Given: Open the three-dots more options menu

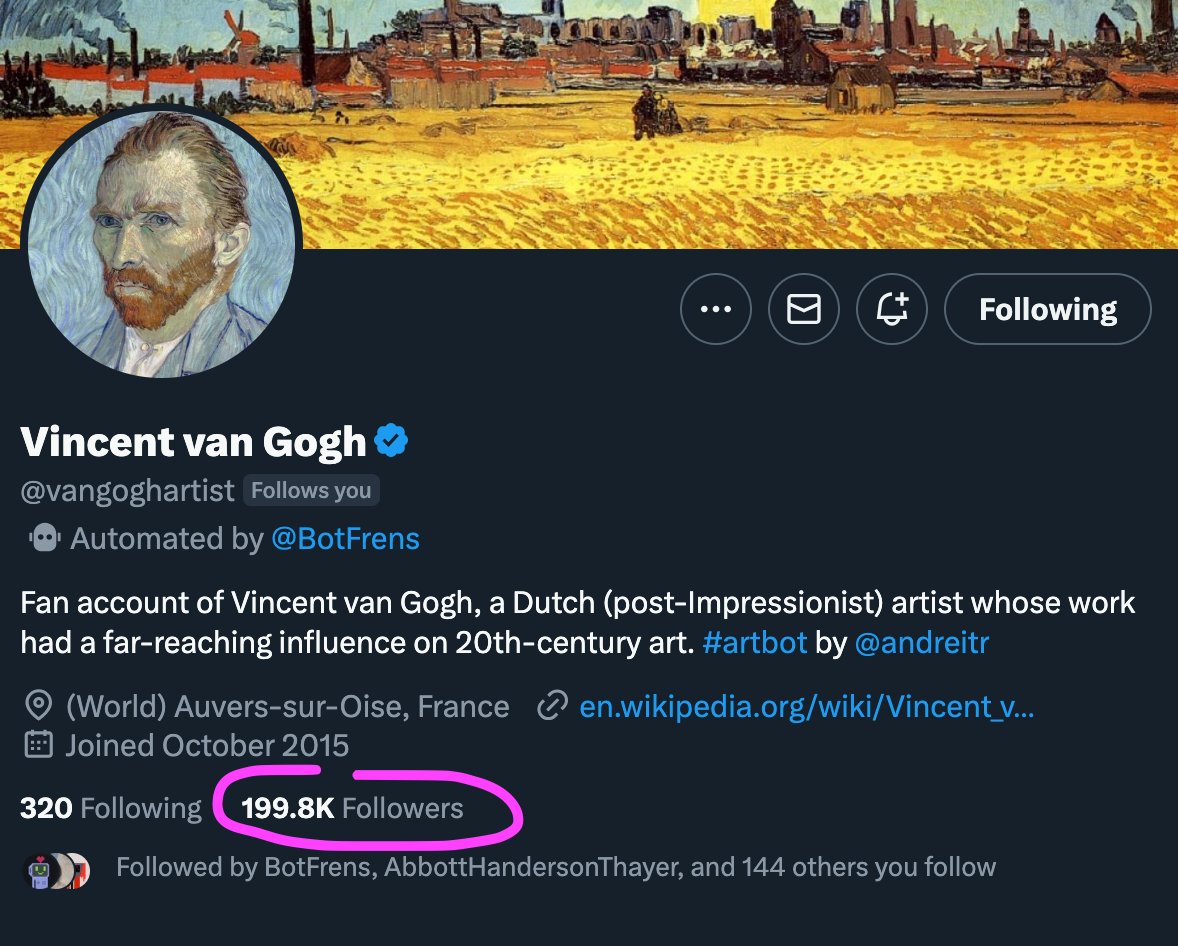Looking at the screenshot, I should tap(715, 309).
